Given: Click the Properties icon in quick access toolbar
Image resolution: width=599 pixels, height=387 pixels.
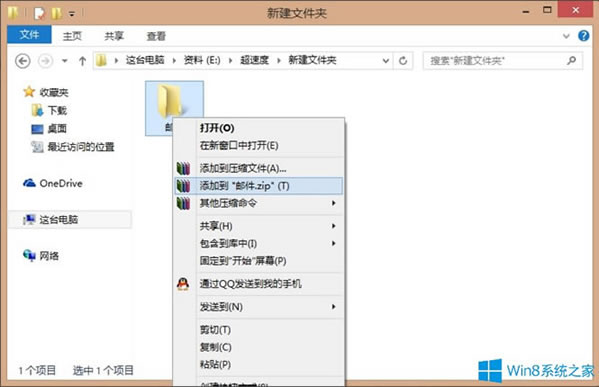Looking at the screenshot, I should click(x=39, y=13).
